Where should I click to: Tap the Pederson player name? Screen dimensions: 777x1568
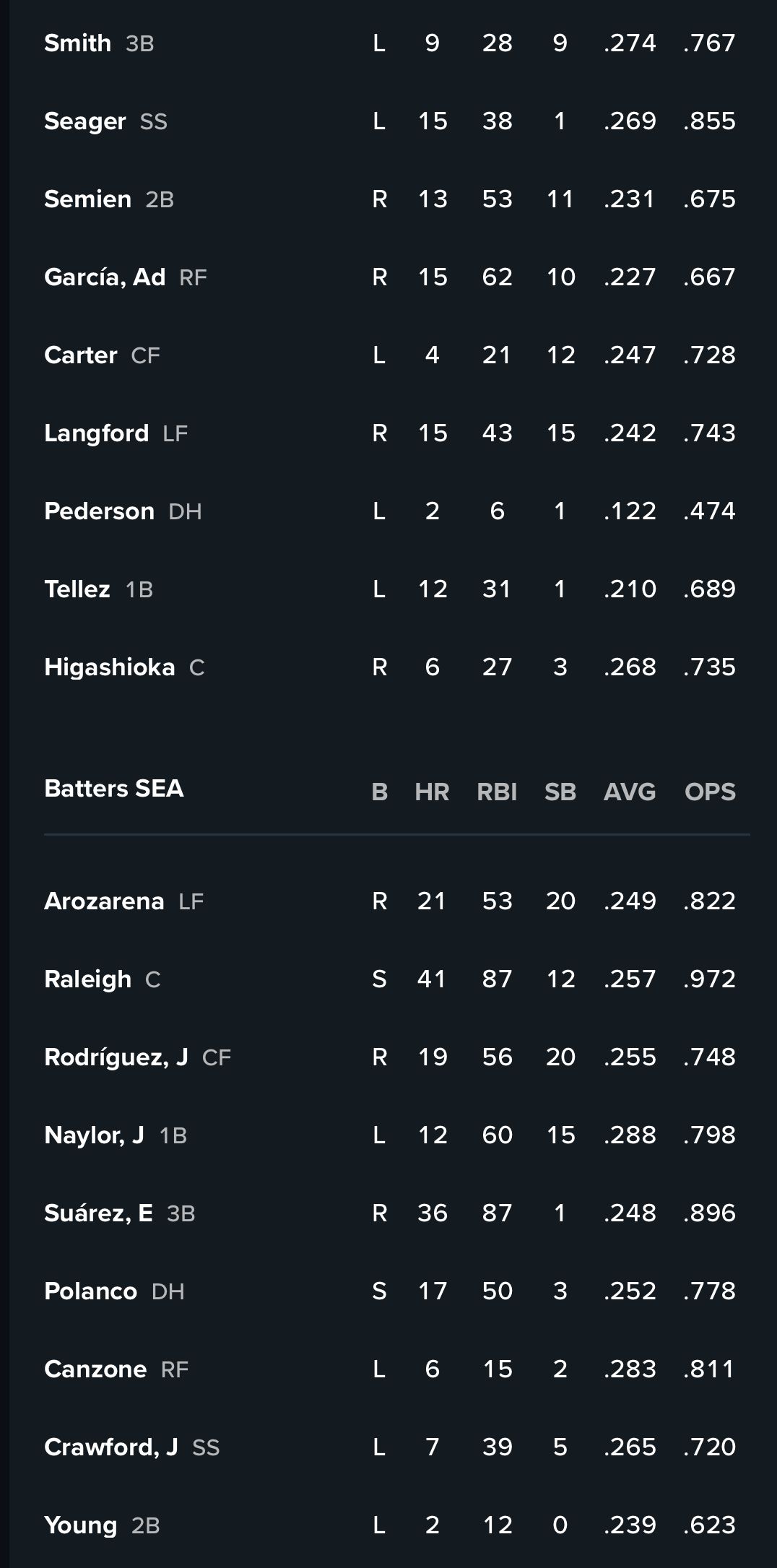pyautogui.click(x=99, y=511)
